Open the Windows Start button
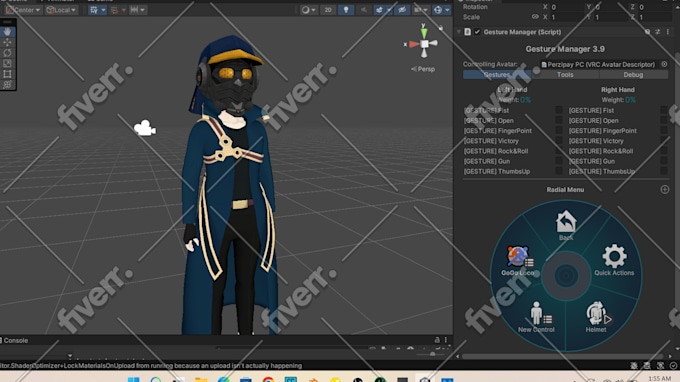 click(134, 380)
